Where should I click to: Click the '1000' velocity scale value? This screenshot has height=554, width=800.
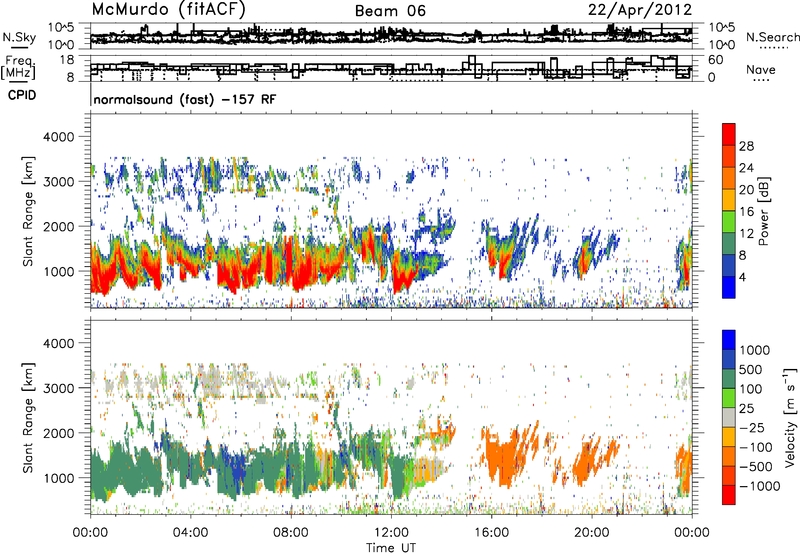[755, 350]
